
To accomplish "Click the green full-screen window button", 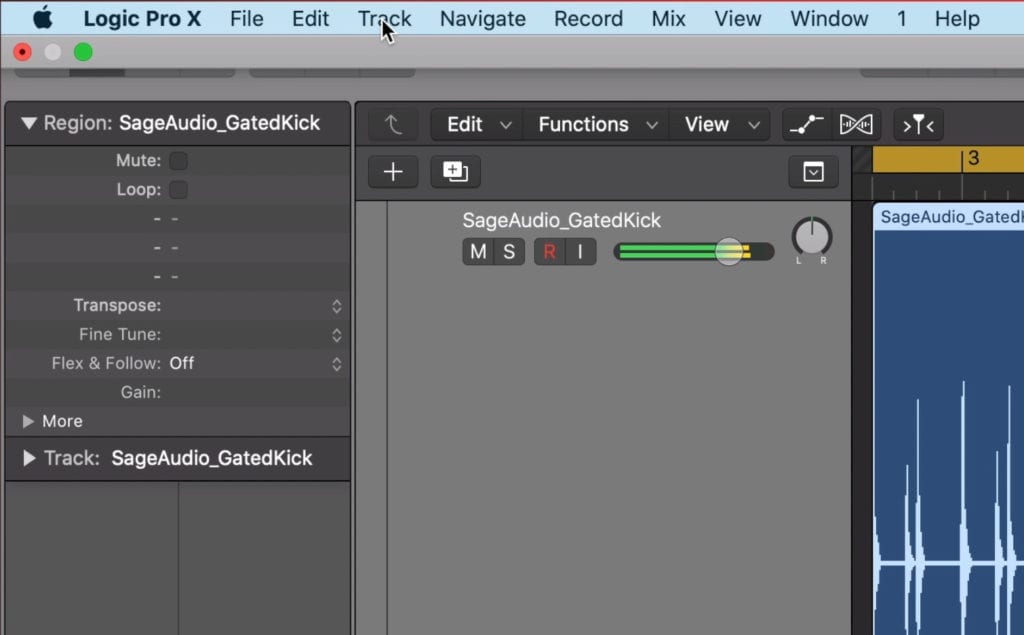I will 83,52.
